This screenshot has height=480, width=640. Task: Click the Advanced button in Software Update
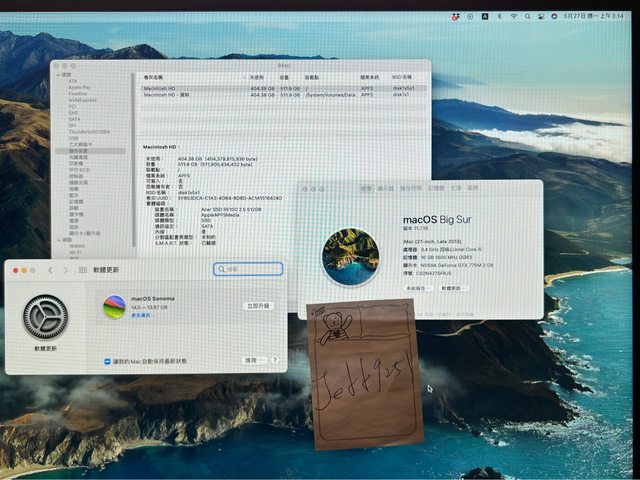coord(252,360)
